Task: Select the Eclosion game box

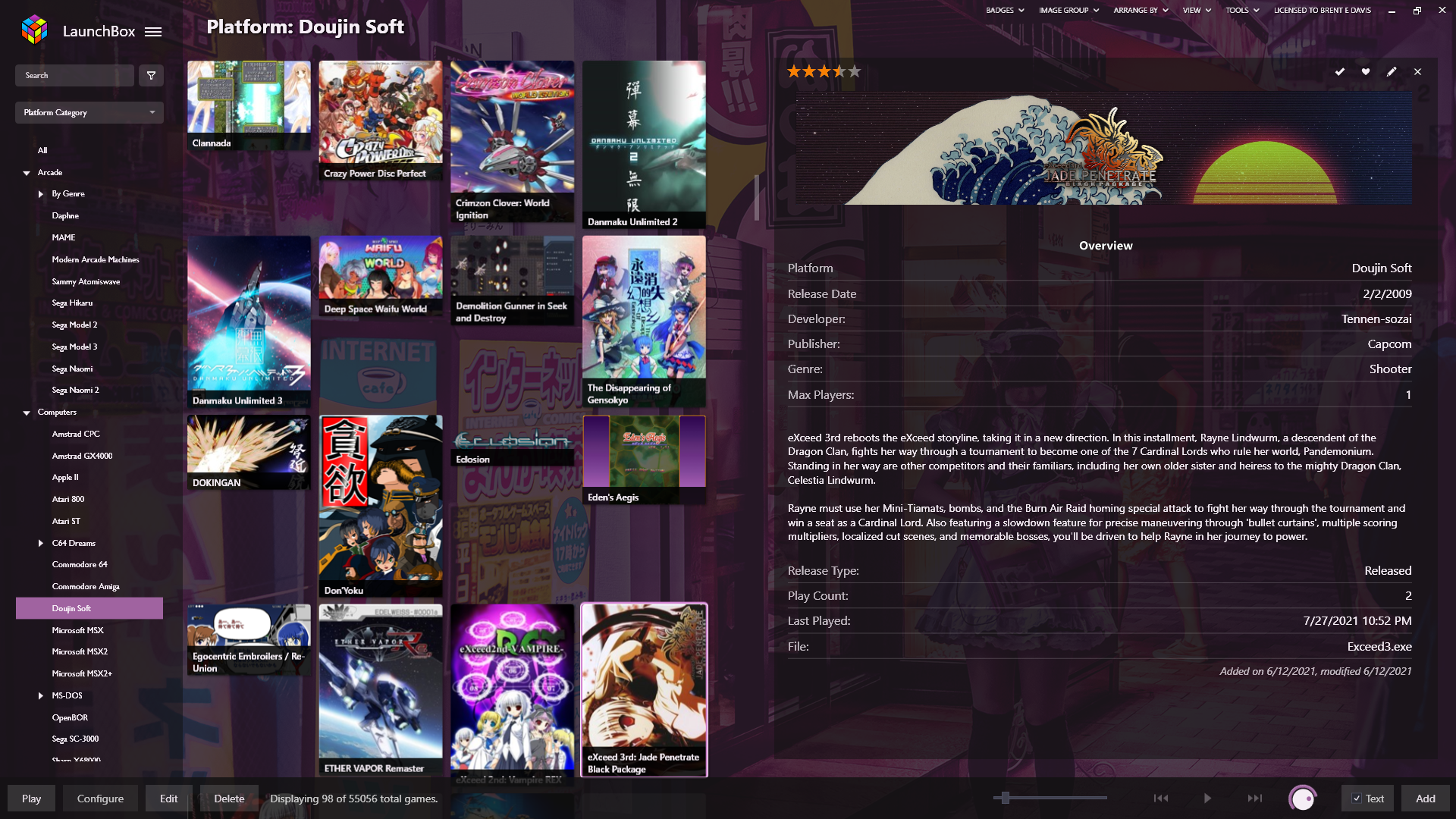Action: click(512, 441)
